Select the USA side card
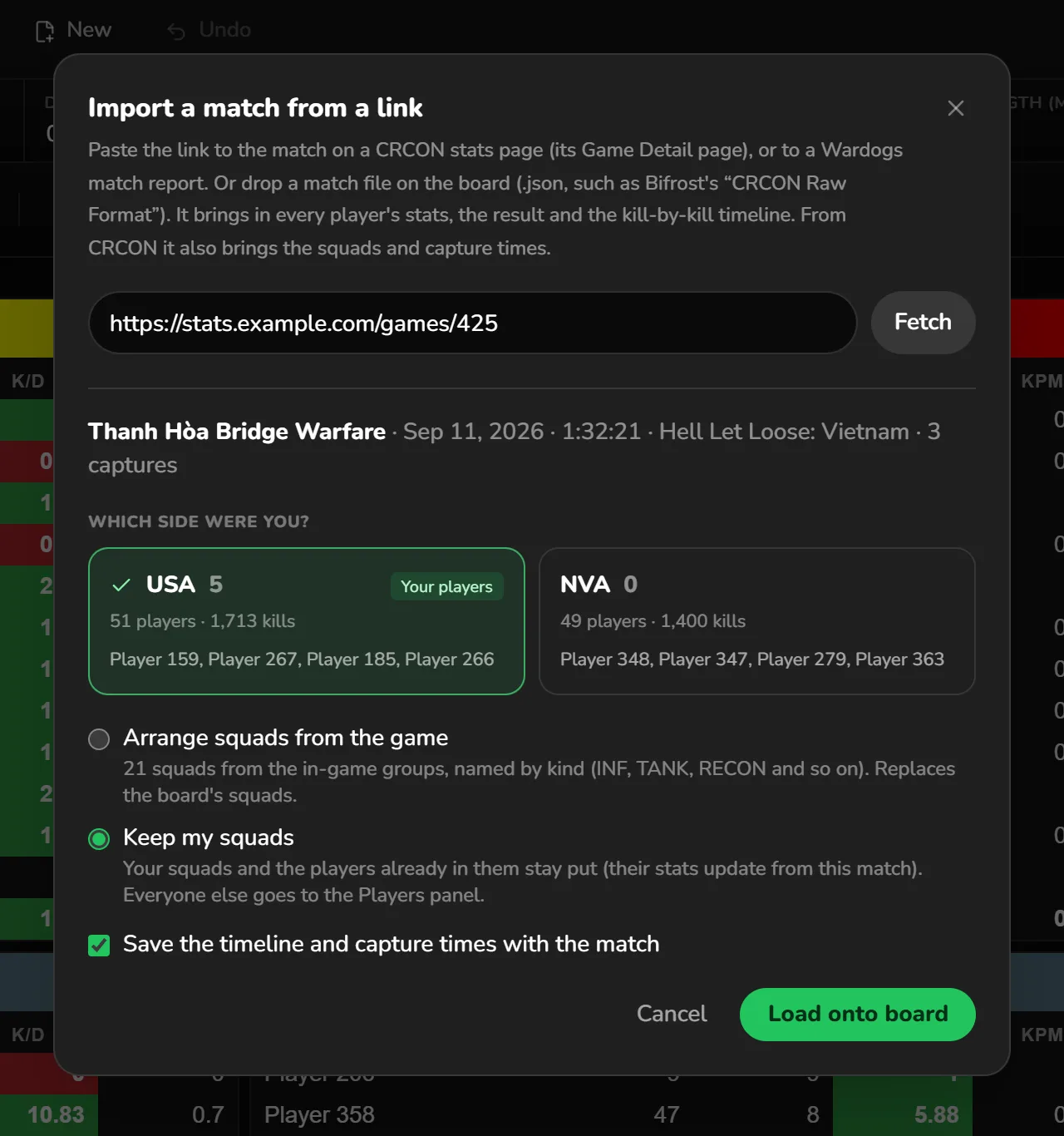This screenshot has width=1064, height=1136. click(x=306, y=620)
